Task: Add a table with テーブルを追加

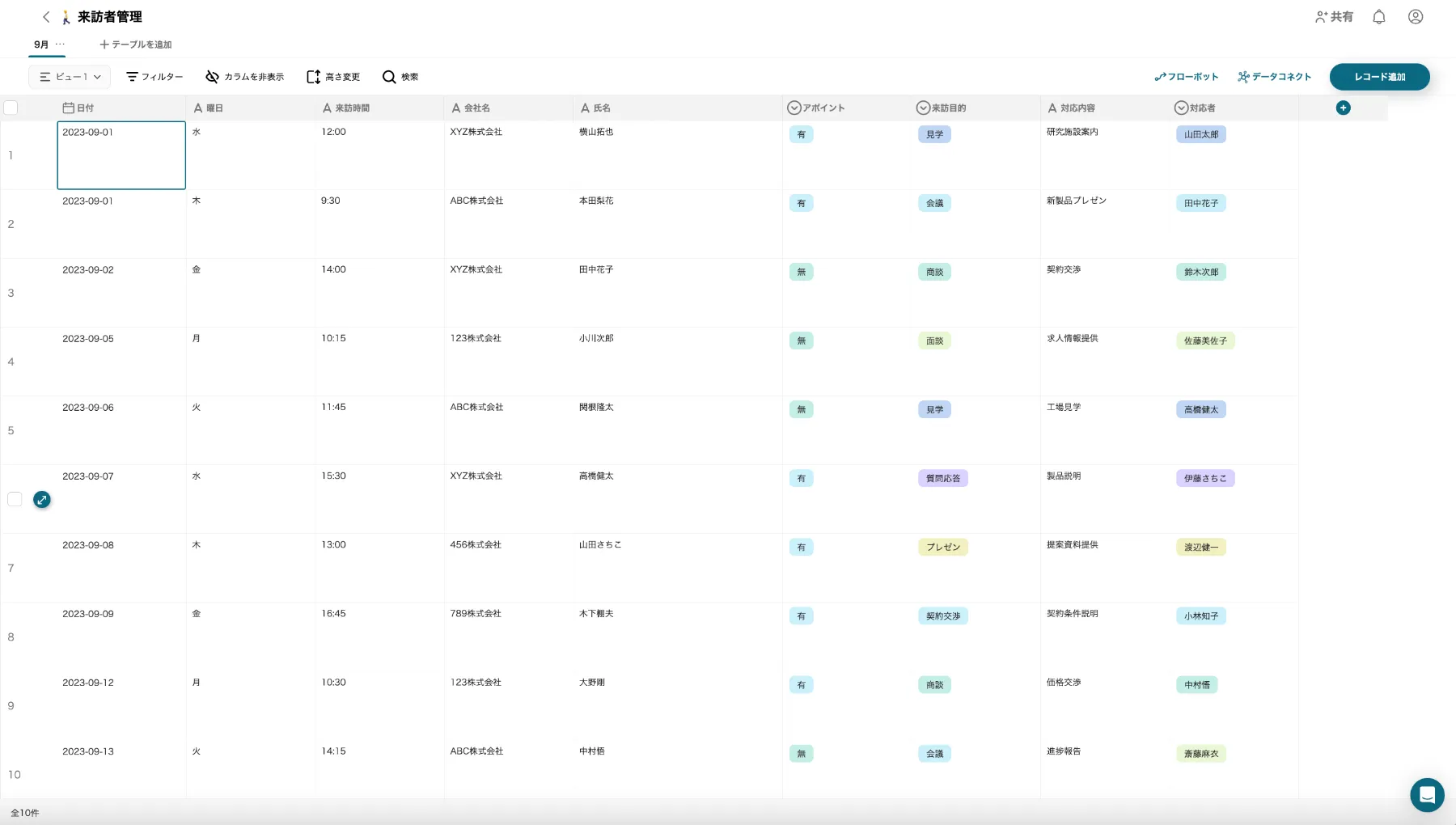Action: click(136, 44)
